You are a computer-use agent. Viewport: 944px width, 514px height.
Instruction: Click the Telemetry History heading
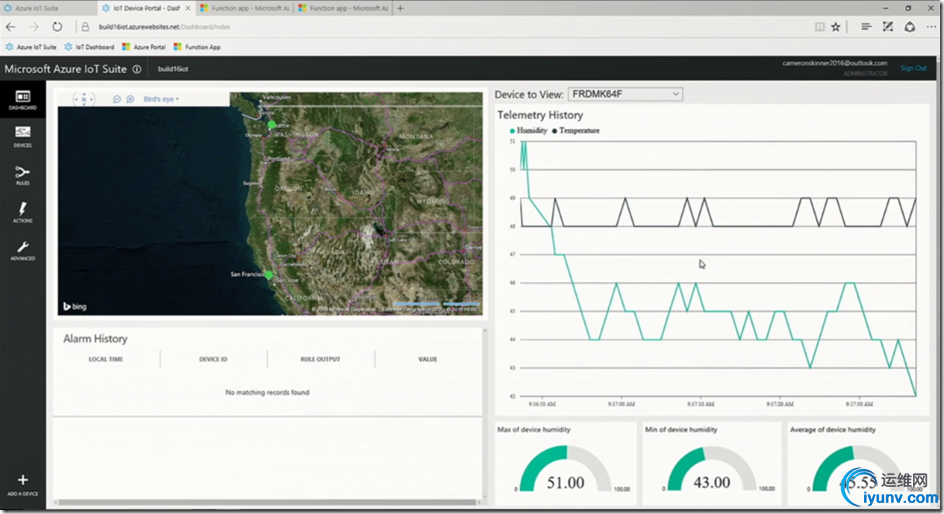[540, 115]
